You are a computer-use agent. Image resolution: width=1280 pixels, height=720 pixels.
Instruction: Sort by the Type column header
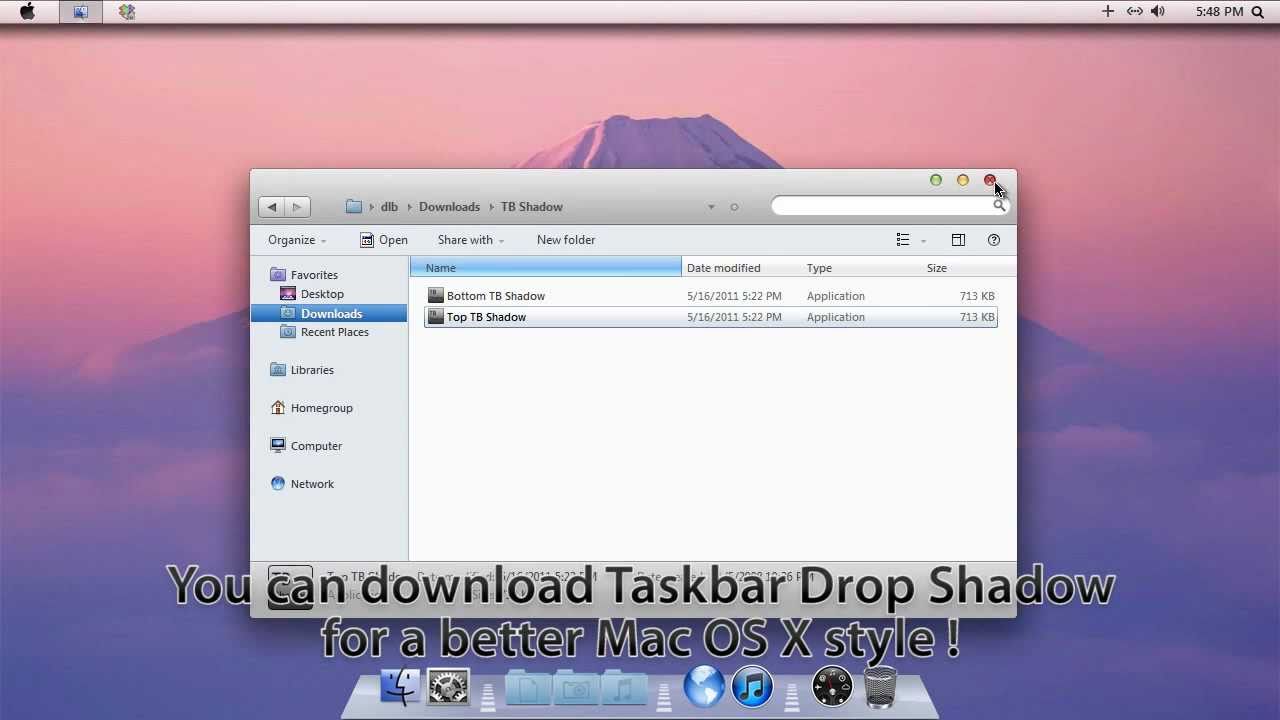click(862, 268)
